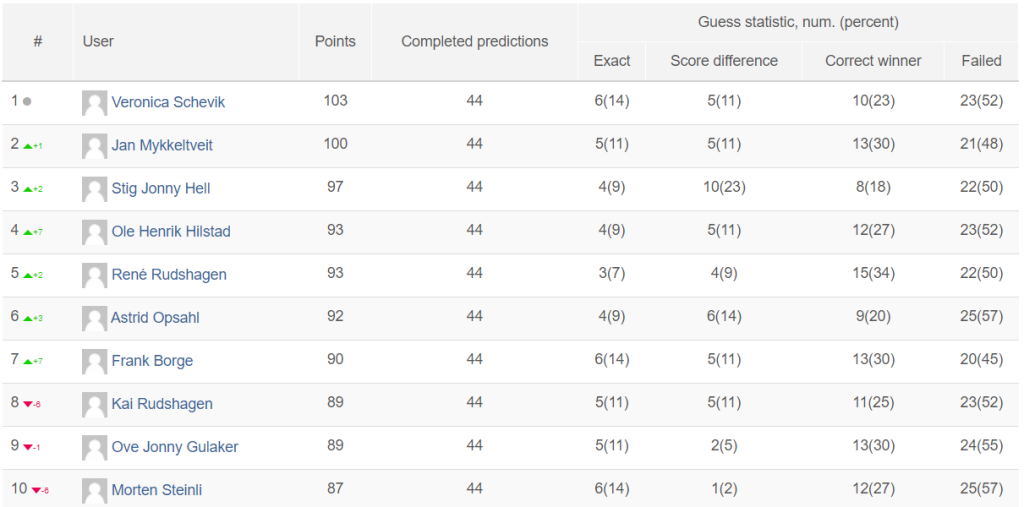Screen dimensions: 1024x507
Task: Click Morten Steinli's avatar icon
Action: [95, 491]
